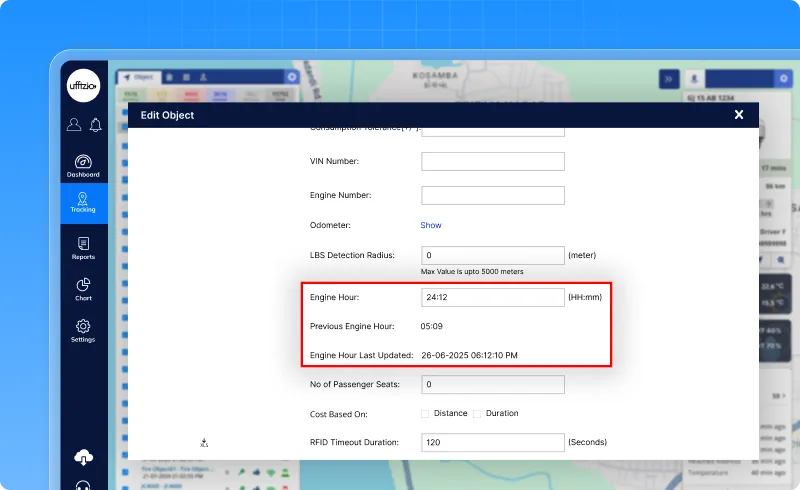Check the Duration cost option
This screenshot has height=490, width=800.
(x=477, y=413)
